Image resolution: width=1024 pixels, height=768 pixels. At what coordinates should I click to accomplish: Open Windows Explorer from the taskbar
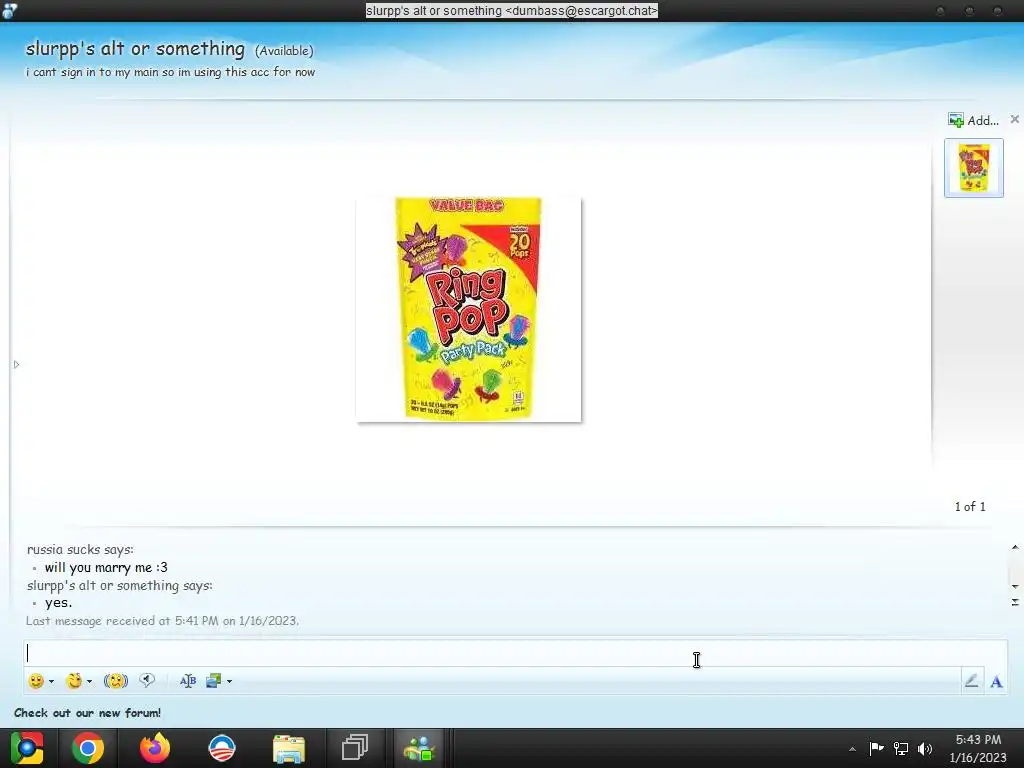coord(289,748)
